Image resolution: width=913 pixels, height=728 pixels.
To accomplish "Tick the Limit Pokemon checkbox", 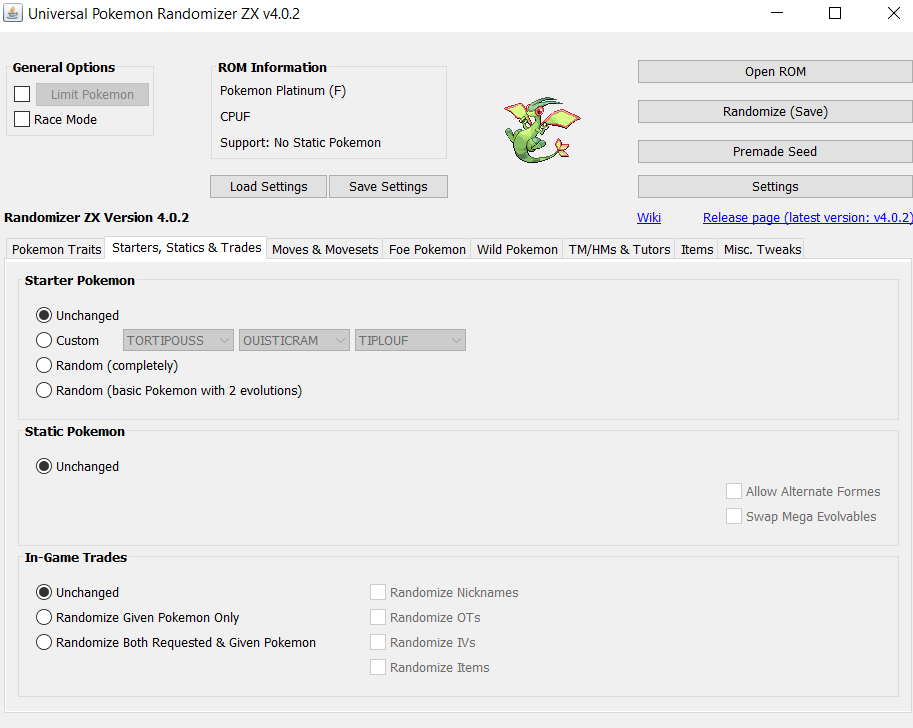I will pos(22,94).
